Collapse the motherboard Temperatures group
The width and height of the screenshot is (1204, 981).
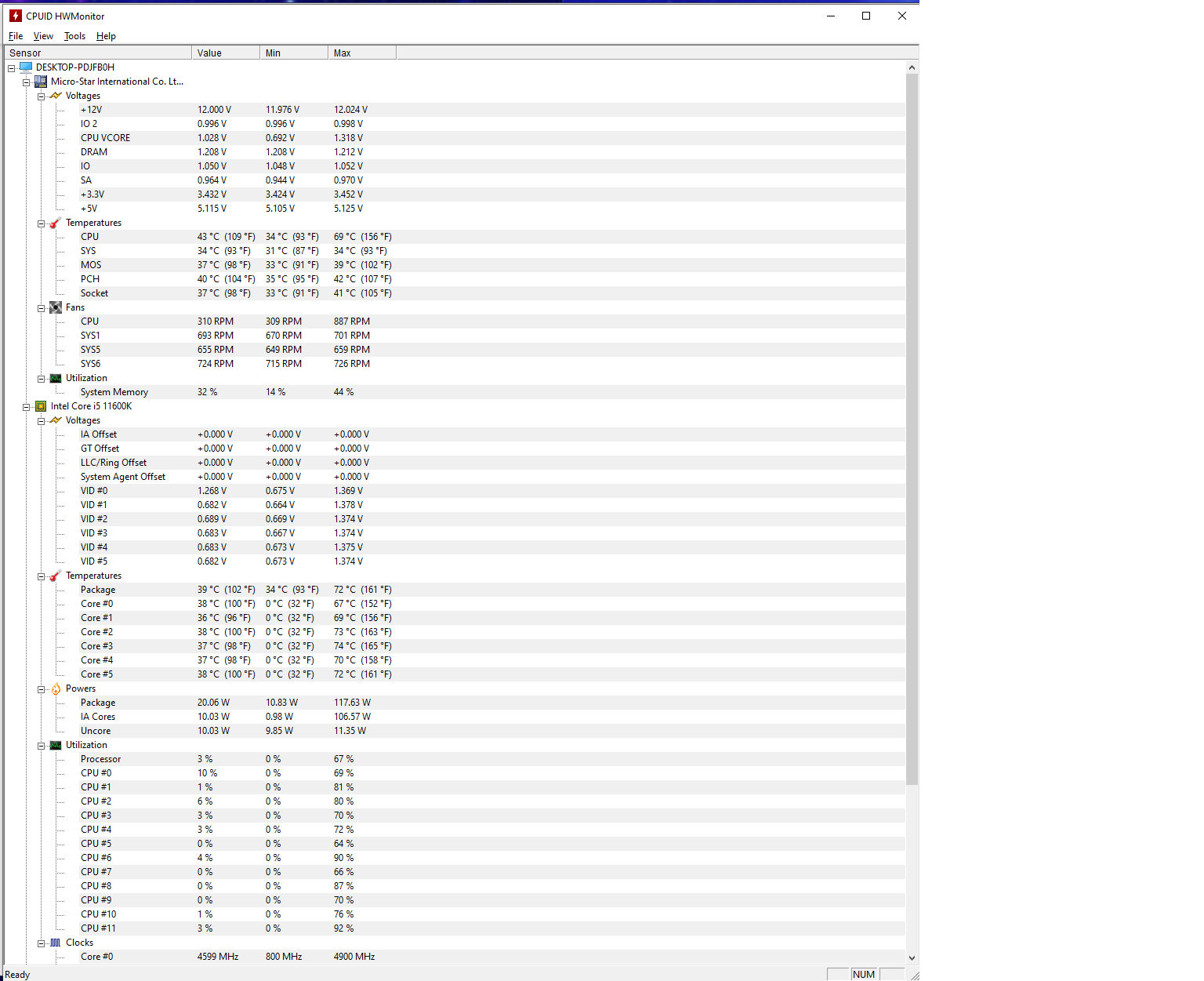click(x=42, y=223)
